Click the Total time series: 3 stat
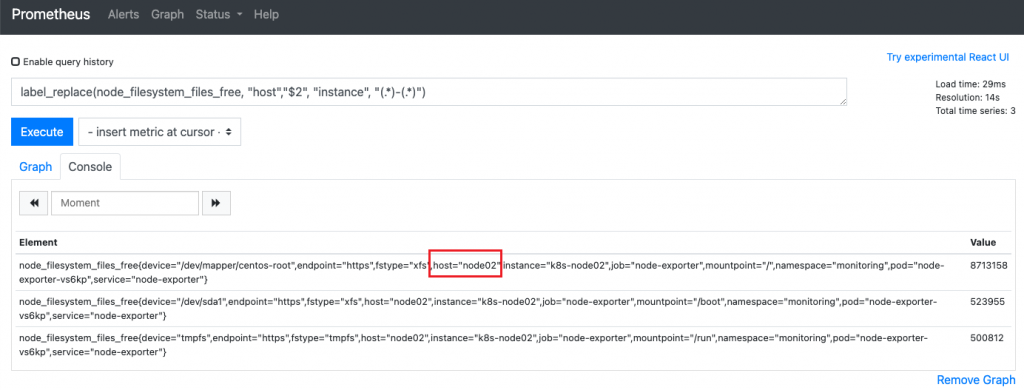The image size is (1024, 390). click(x=976, y=110)
